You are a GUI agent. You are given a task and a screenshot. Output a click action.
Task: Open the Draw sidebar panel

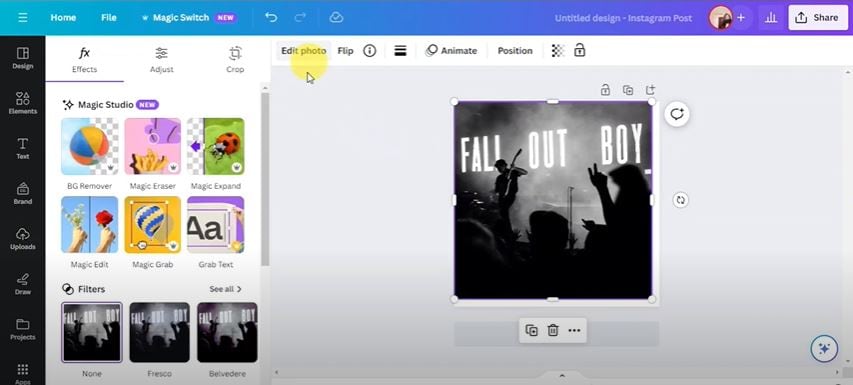pos(22,284)
